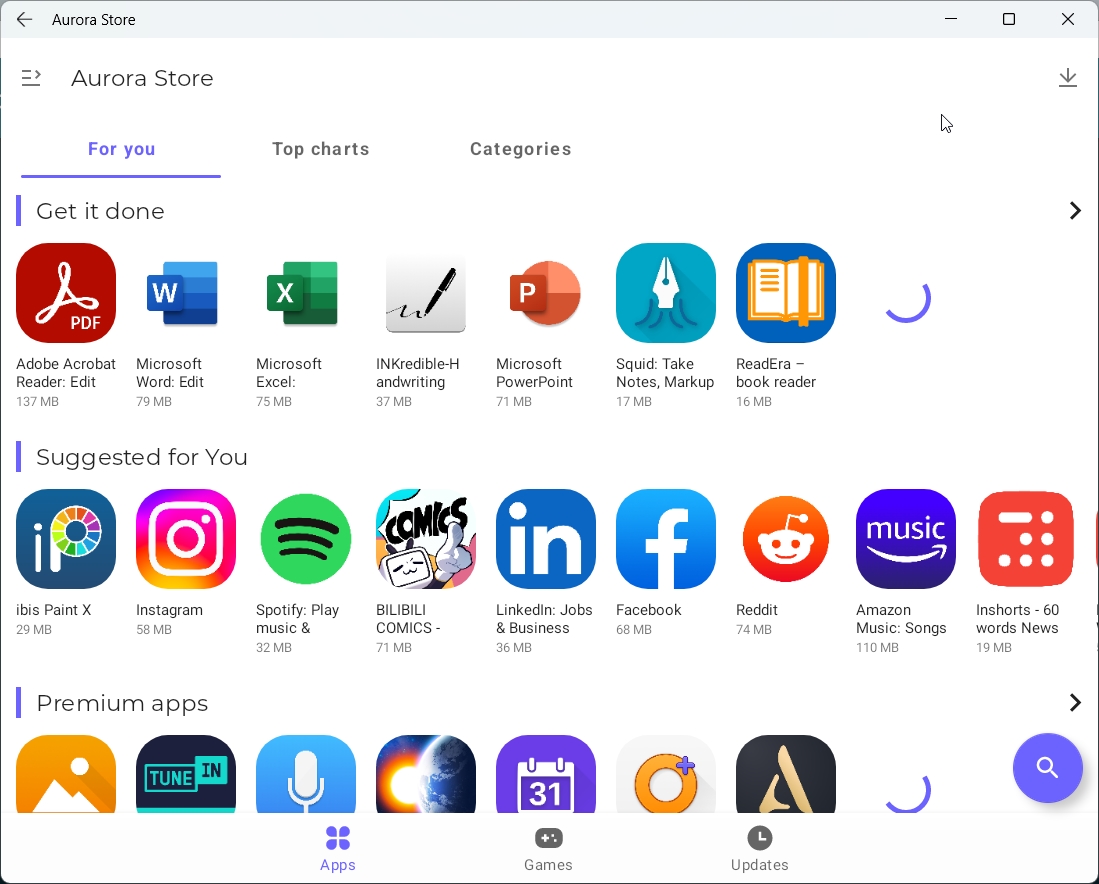Viewport: 1099px width, 884px height.
Task: Open the navigation drawer menu icon
Action: pyautogui.click(x=31, y=78)
